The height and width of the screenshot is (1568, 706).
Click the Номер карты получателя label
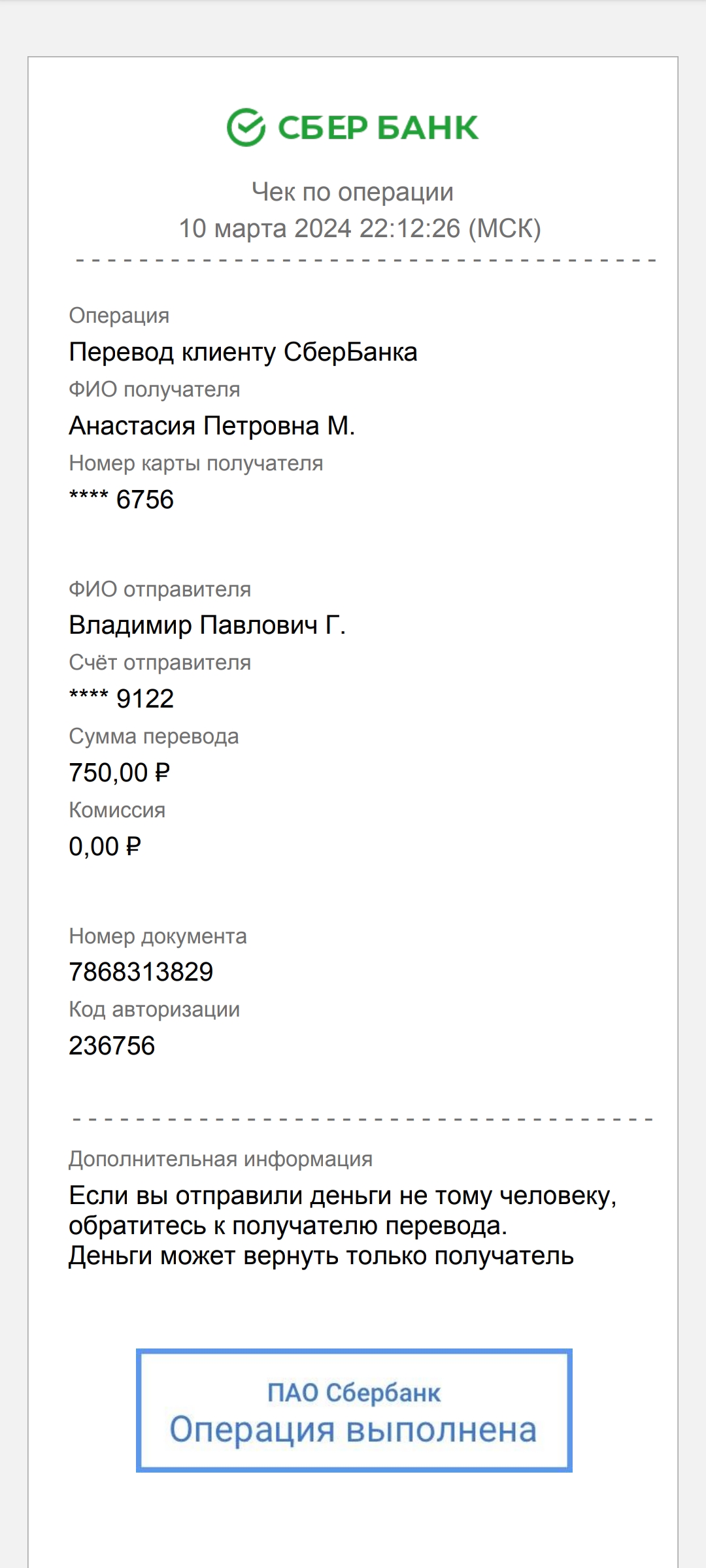coord(196,463)
